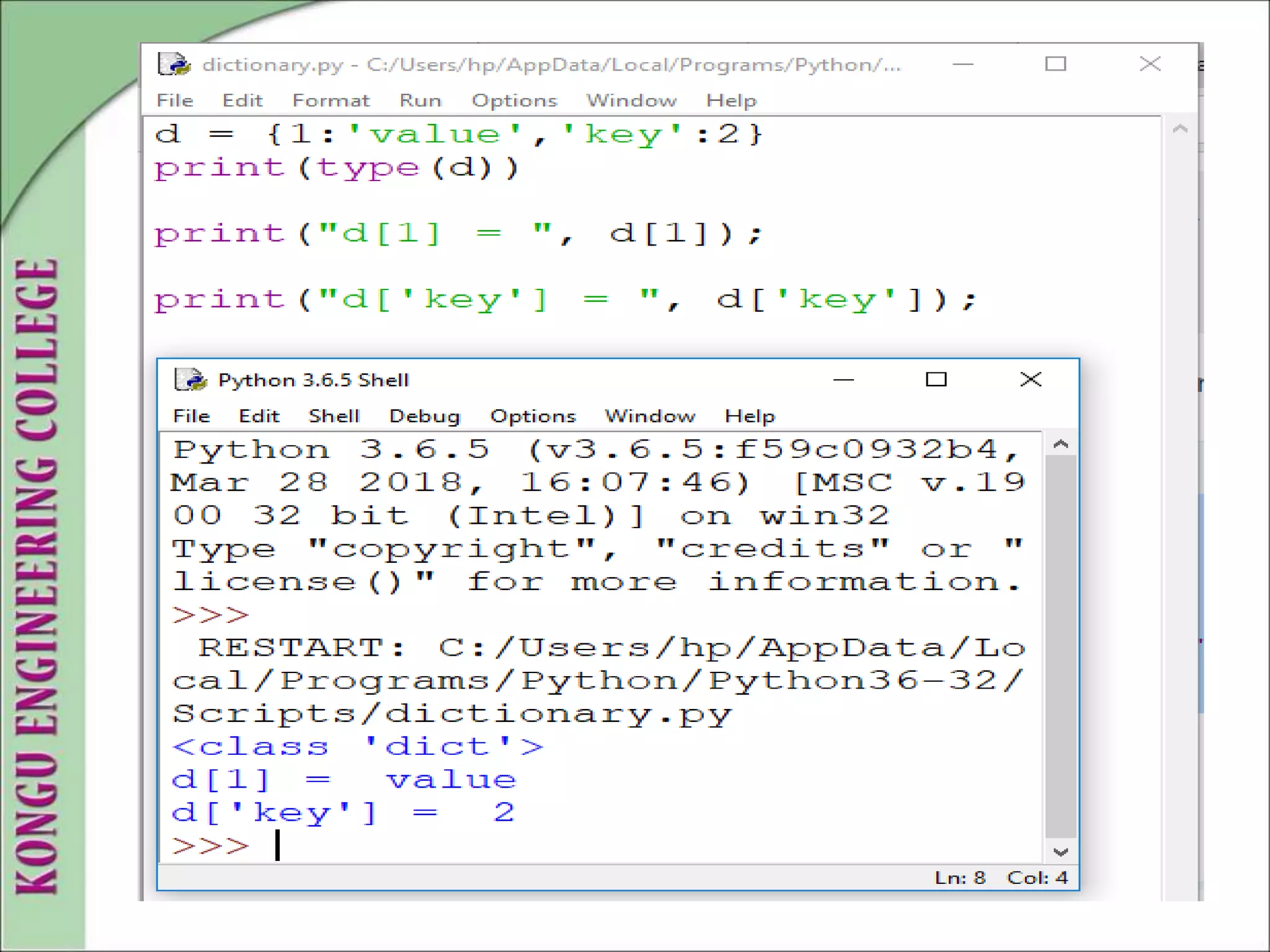
Task: Click shell scrollbar down arrow
Action: point(1060,852)
